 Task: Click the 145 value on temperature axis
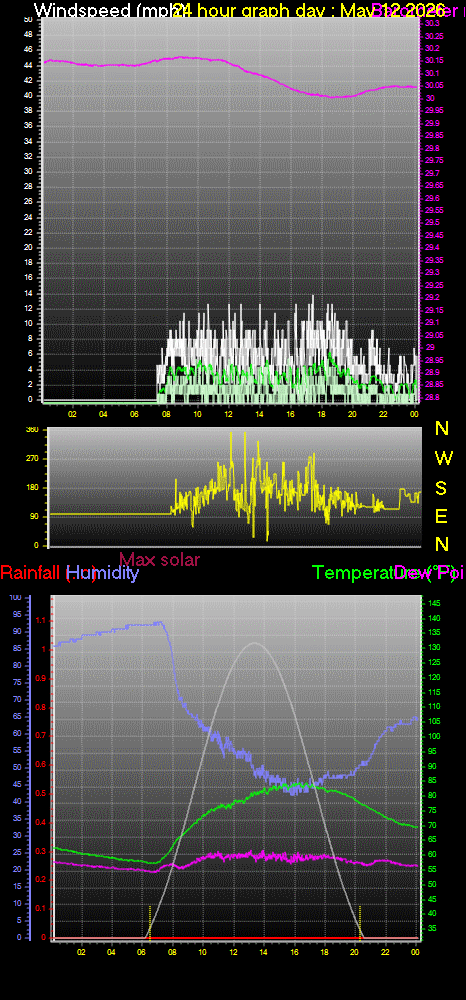(x=433, y=603)
